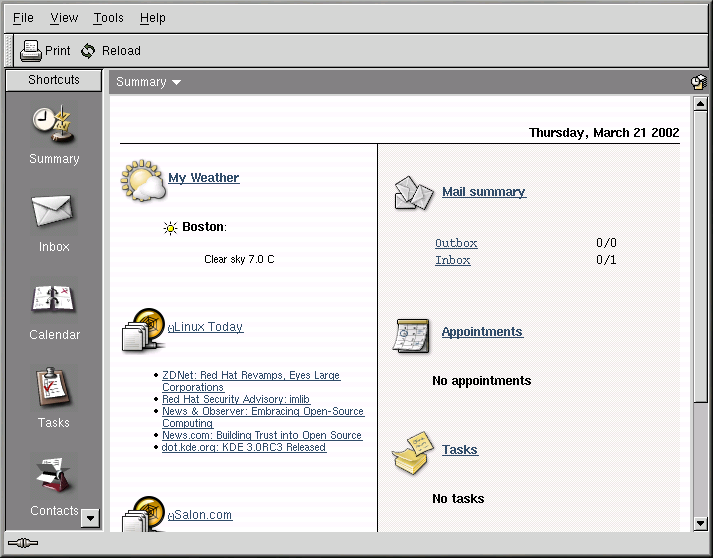
Task: Click the Appointments calendar icon
Action: [x=411, y=335]
